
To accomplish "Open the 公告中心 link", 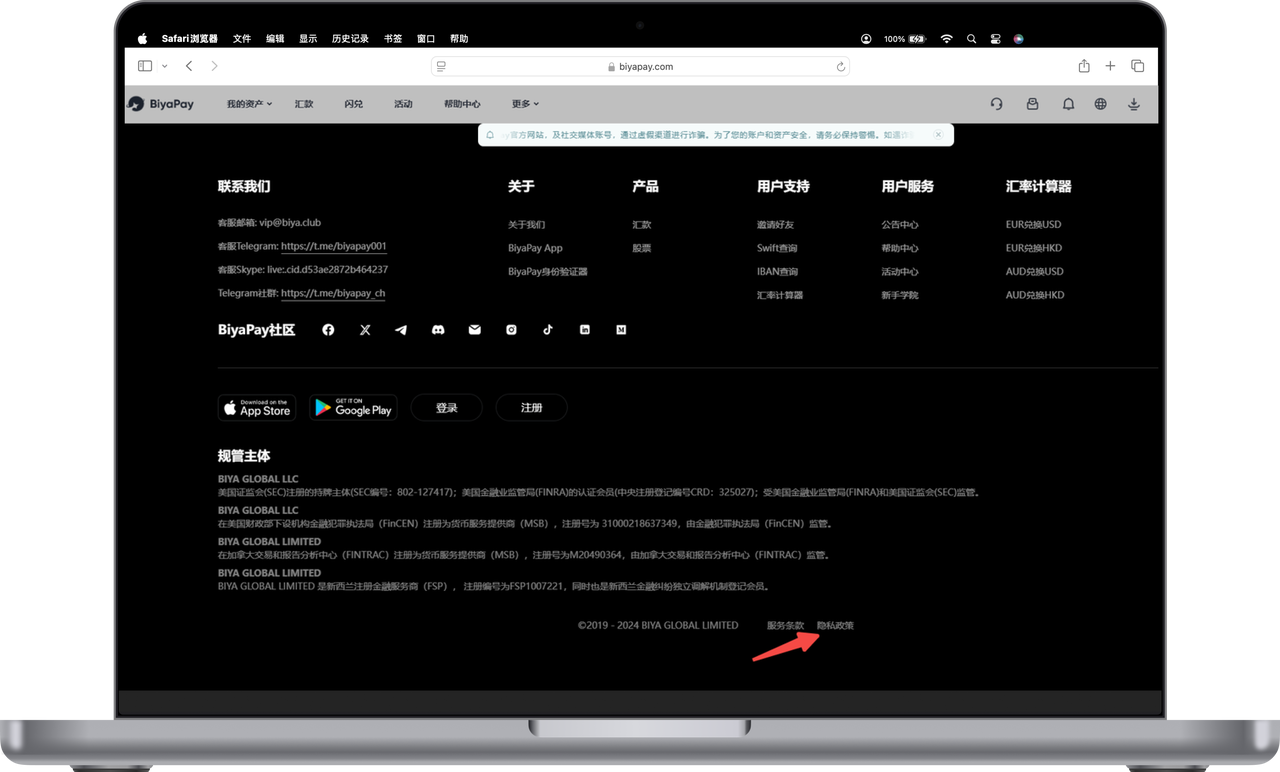I will [x=900, y=225].
